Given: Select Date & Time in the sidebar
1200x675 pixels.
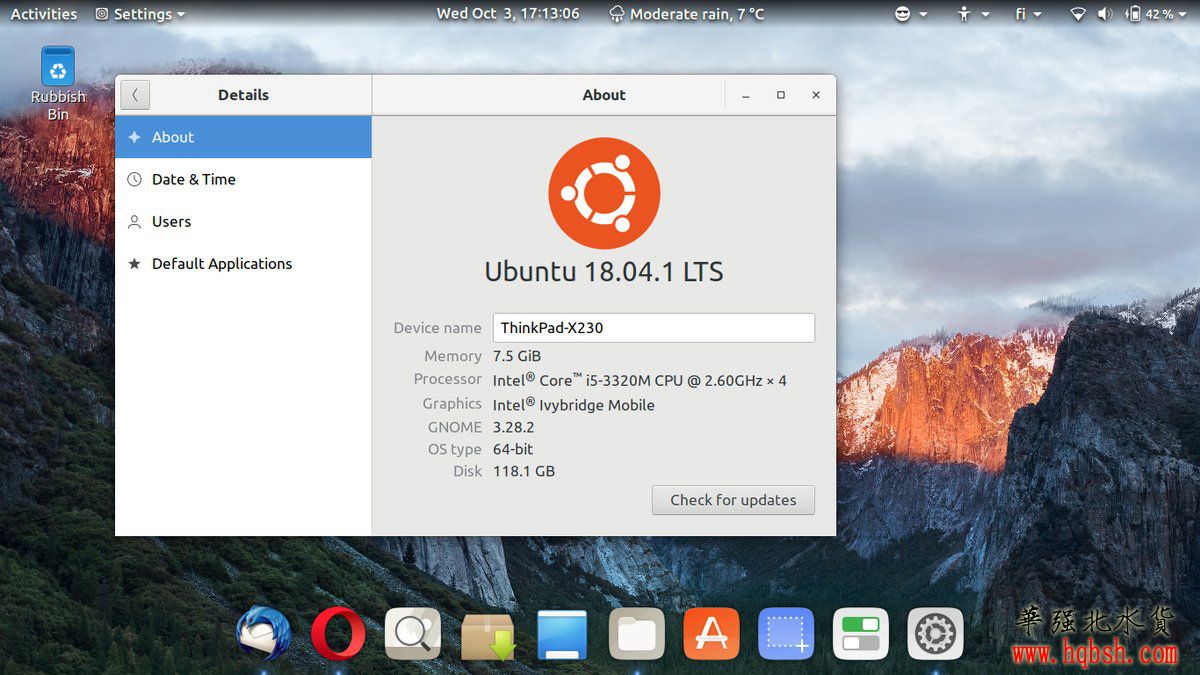Looking at the screenshot, I should coord(194,180).
